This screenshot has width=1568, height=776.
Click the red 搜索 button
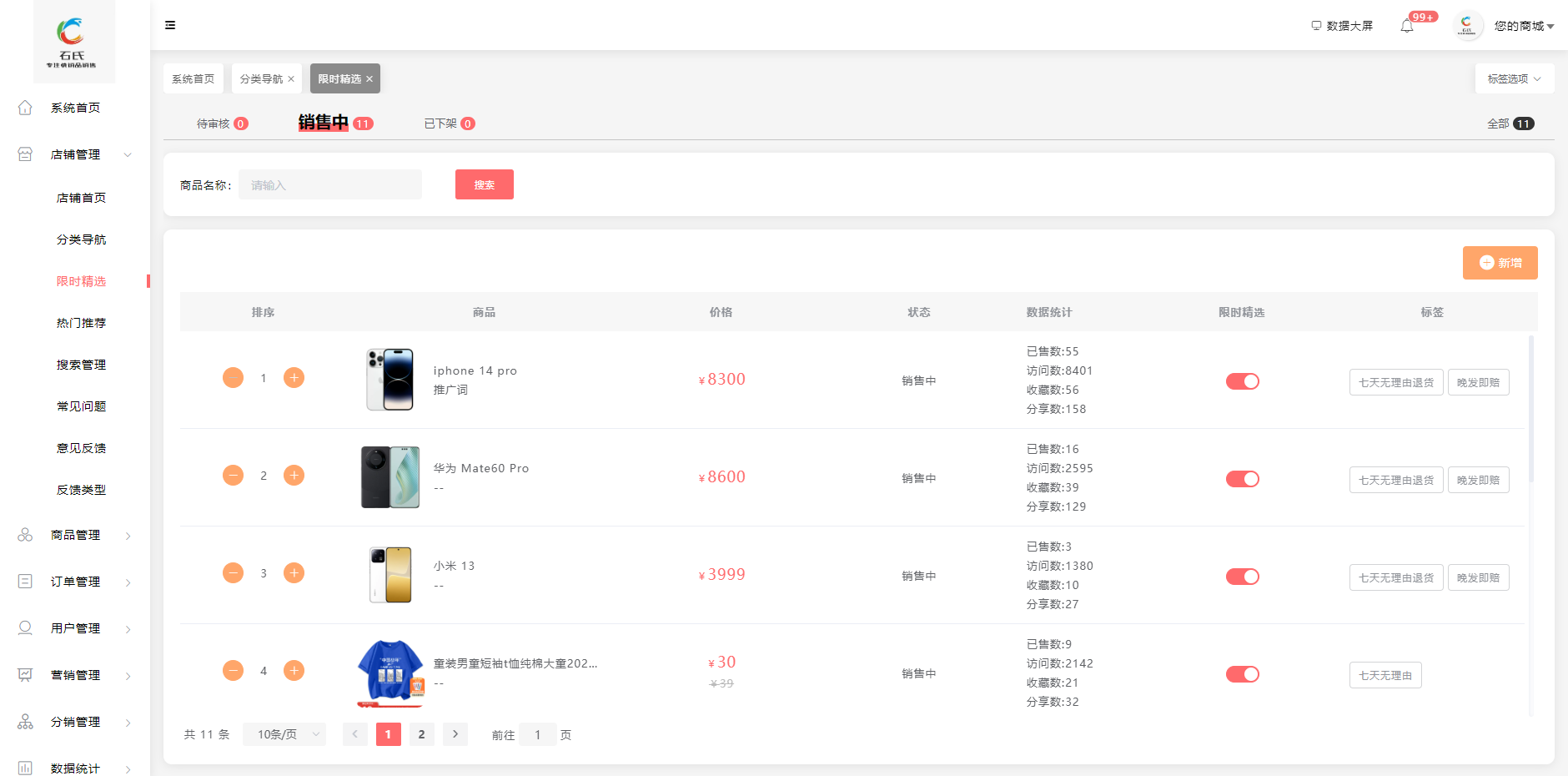point(485,184)
